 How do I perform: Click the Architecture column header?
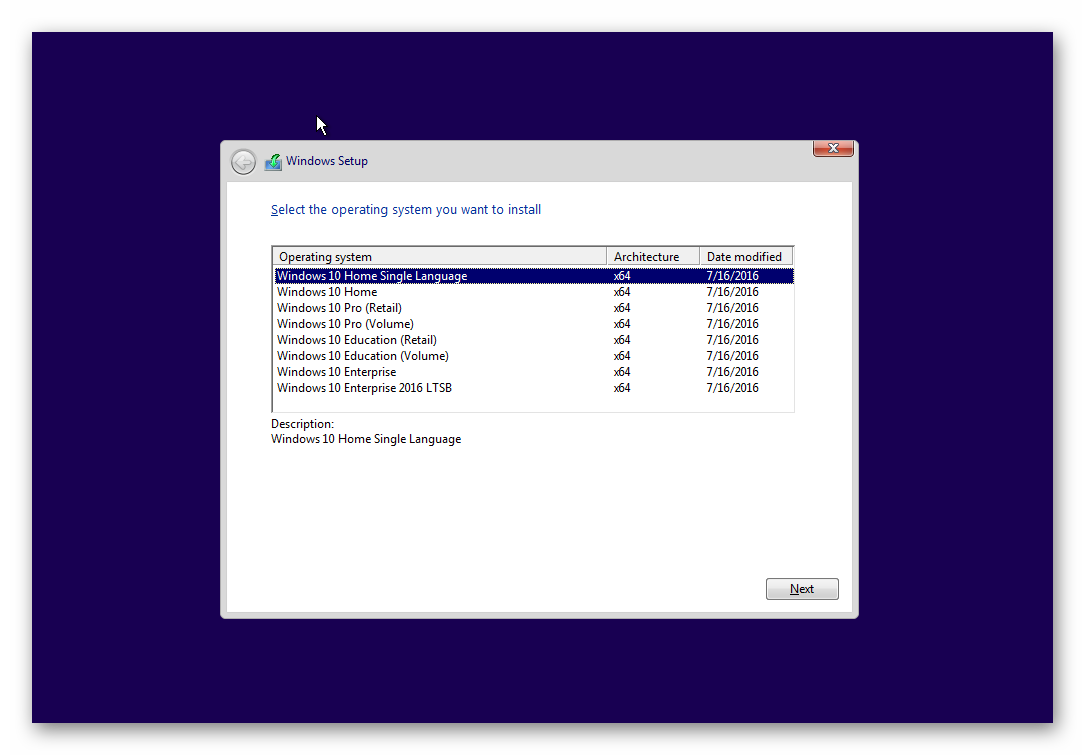[x=653, y=257]
